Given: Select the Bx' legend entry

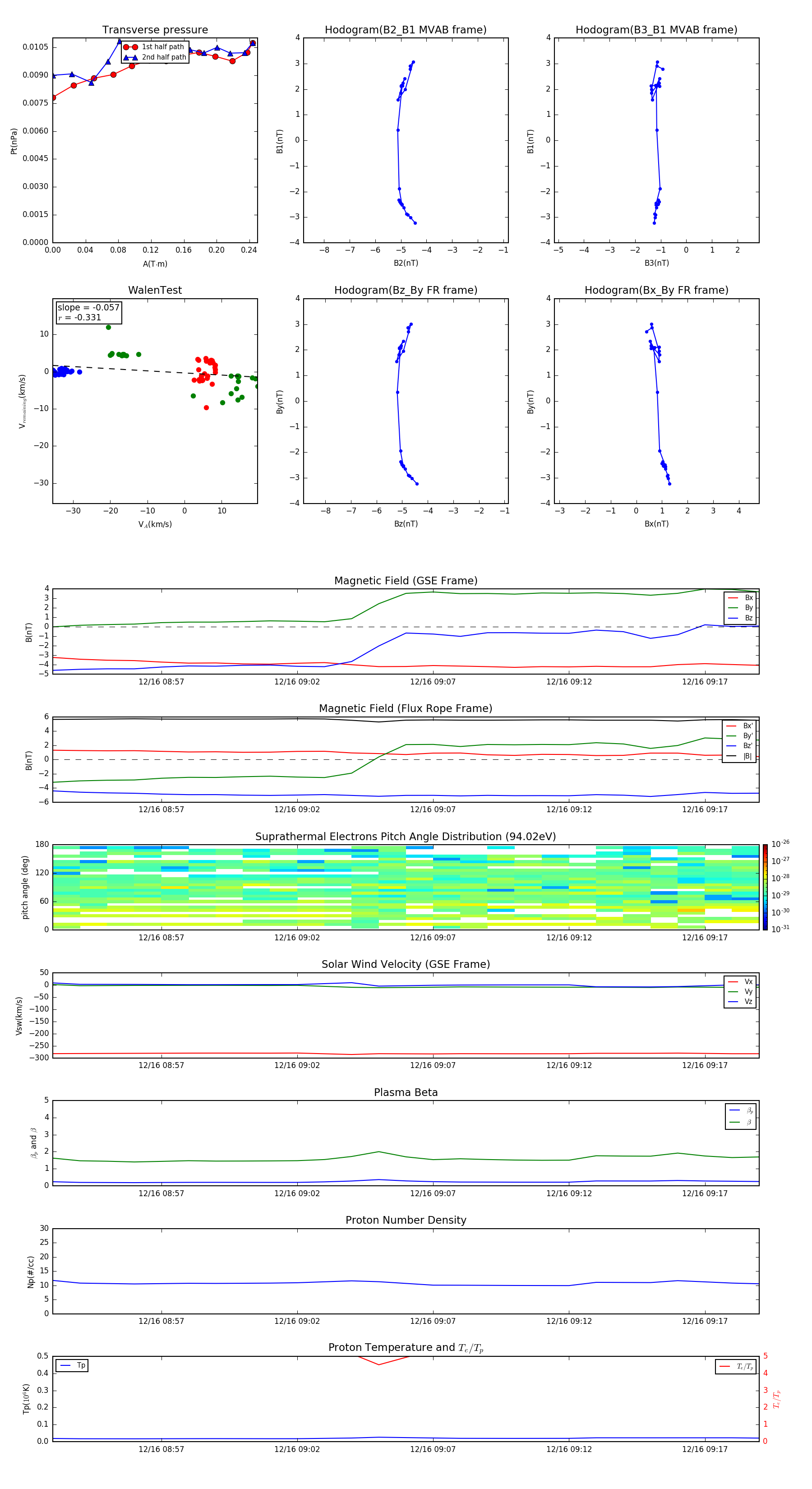Looking at the screenshot, I should (x=739, y=726).
